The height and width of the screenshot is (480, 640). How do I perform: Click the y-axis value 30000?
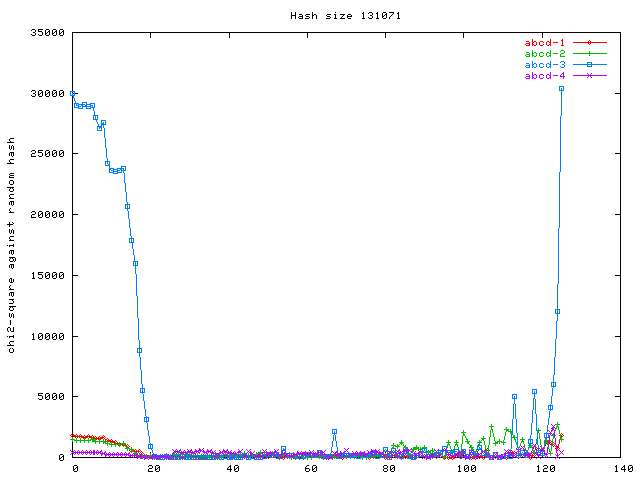click(47, 93)
